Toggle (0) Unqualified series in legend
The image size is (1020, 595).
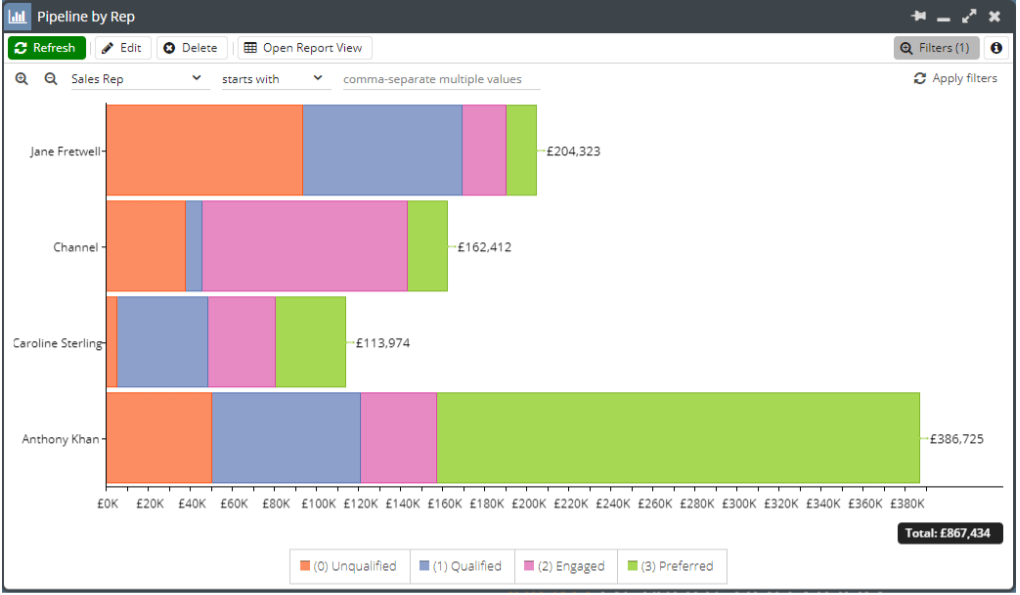[348, 566]
